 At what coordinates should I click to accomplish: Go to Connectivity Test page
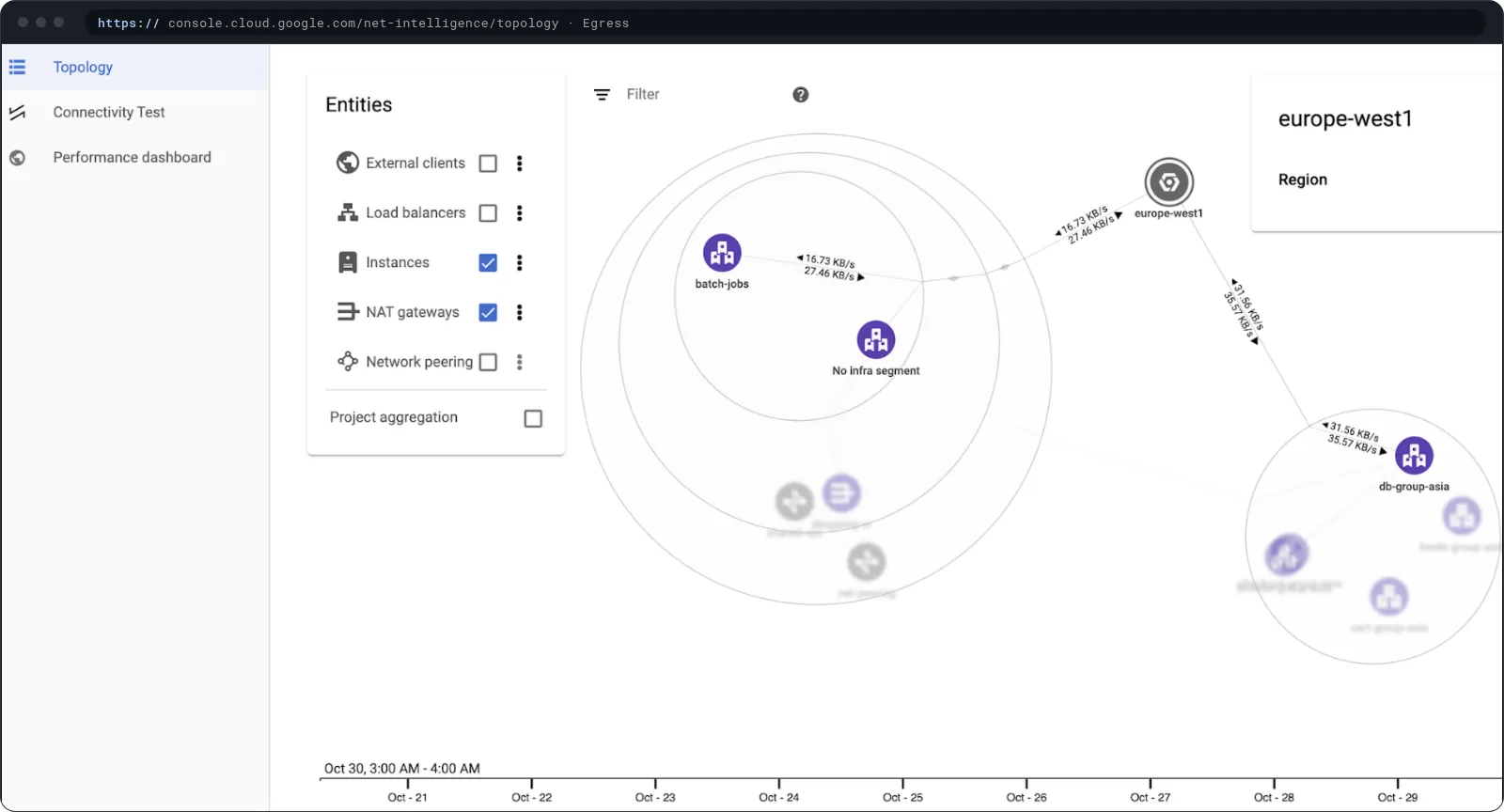[135, 113]
